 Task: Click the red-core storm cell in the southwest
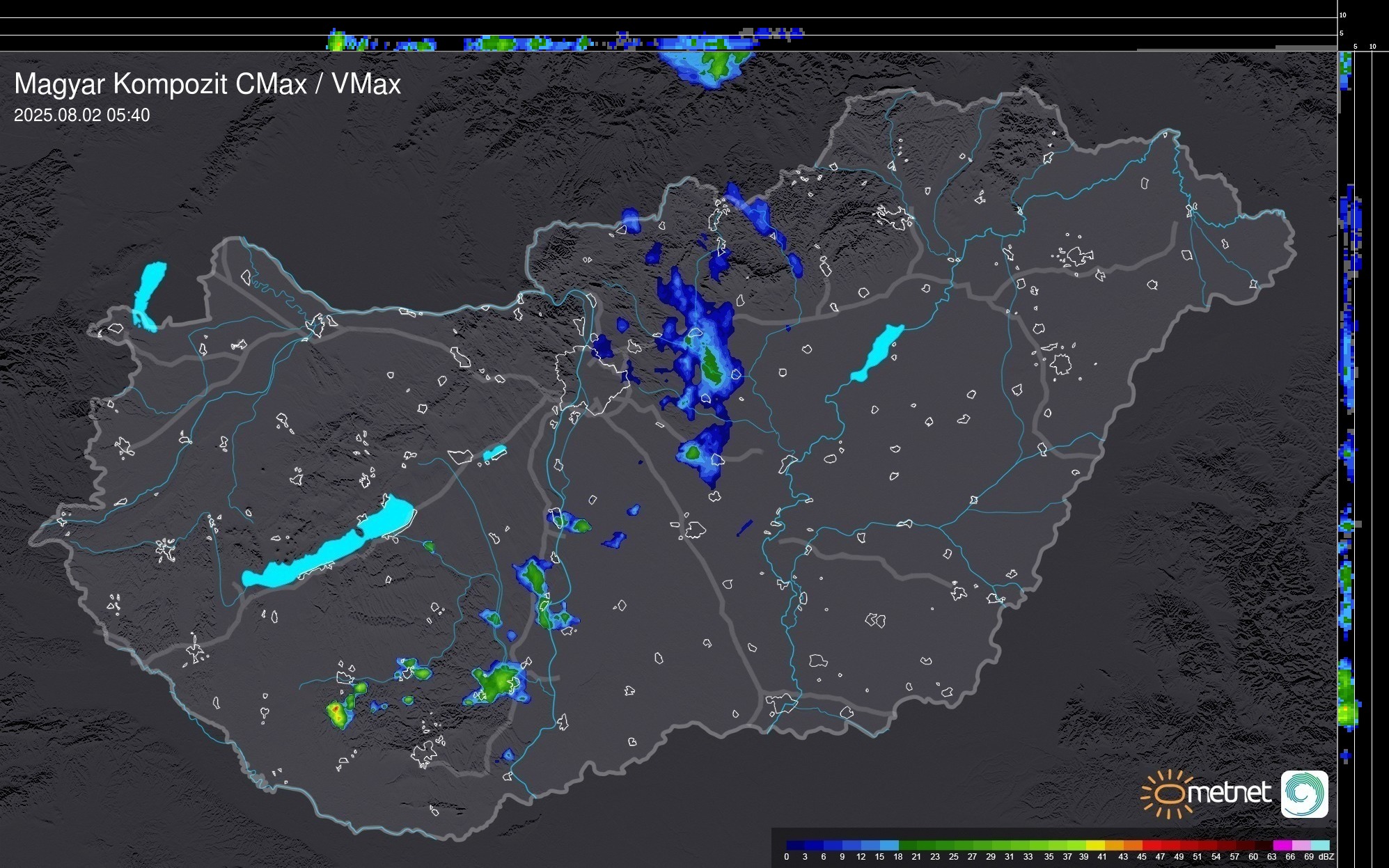[336, 710]
